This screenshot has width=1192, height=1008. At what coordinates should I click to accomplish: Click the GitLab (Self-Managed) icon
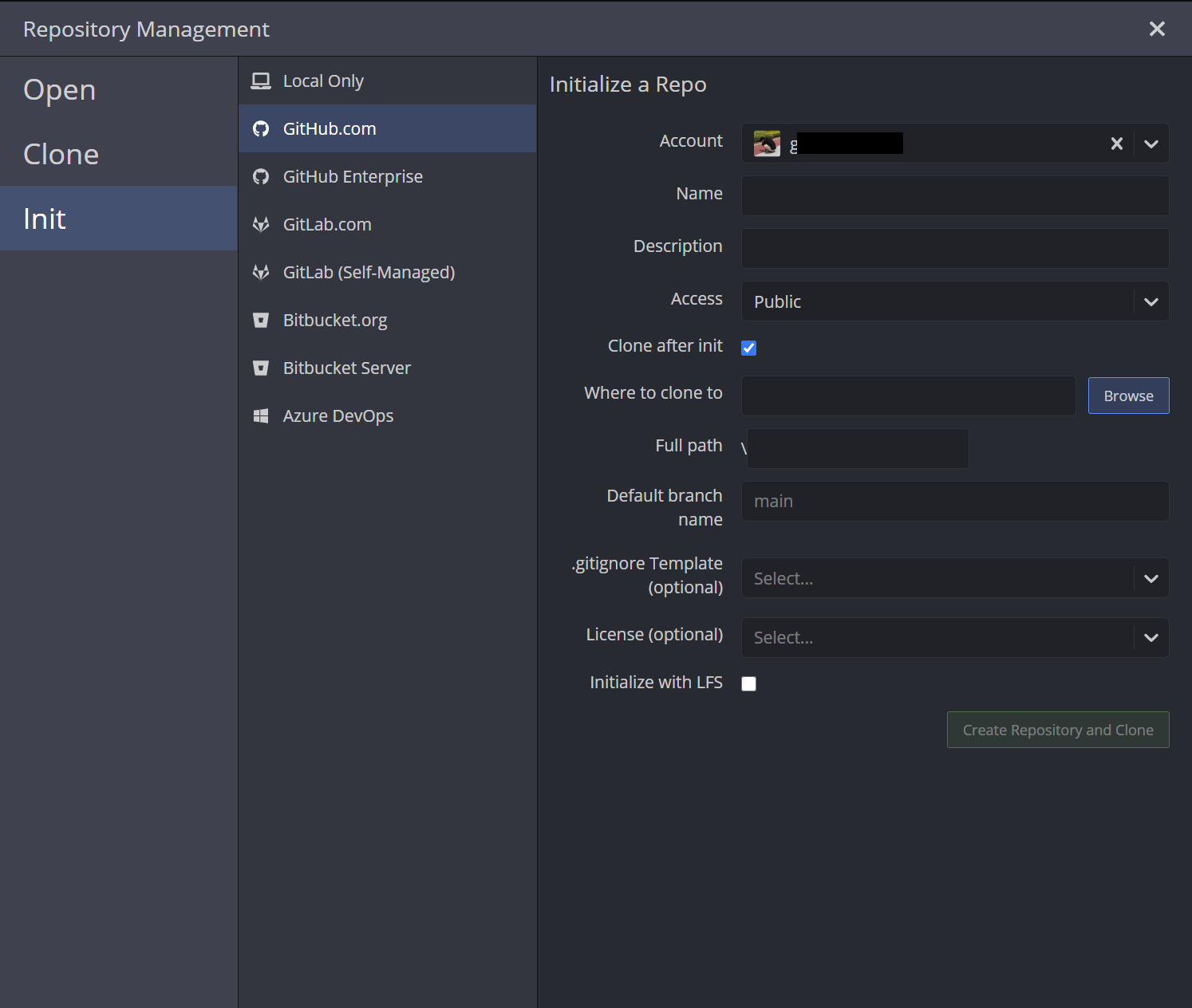(261, 272)
